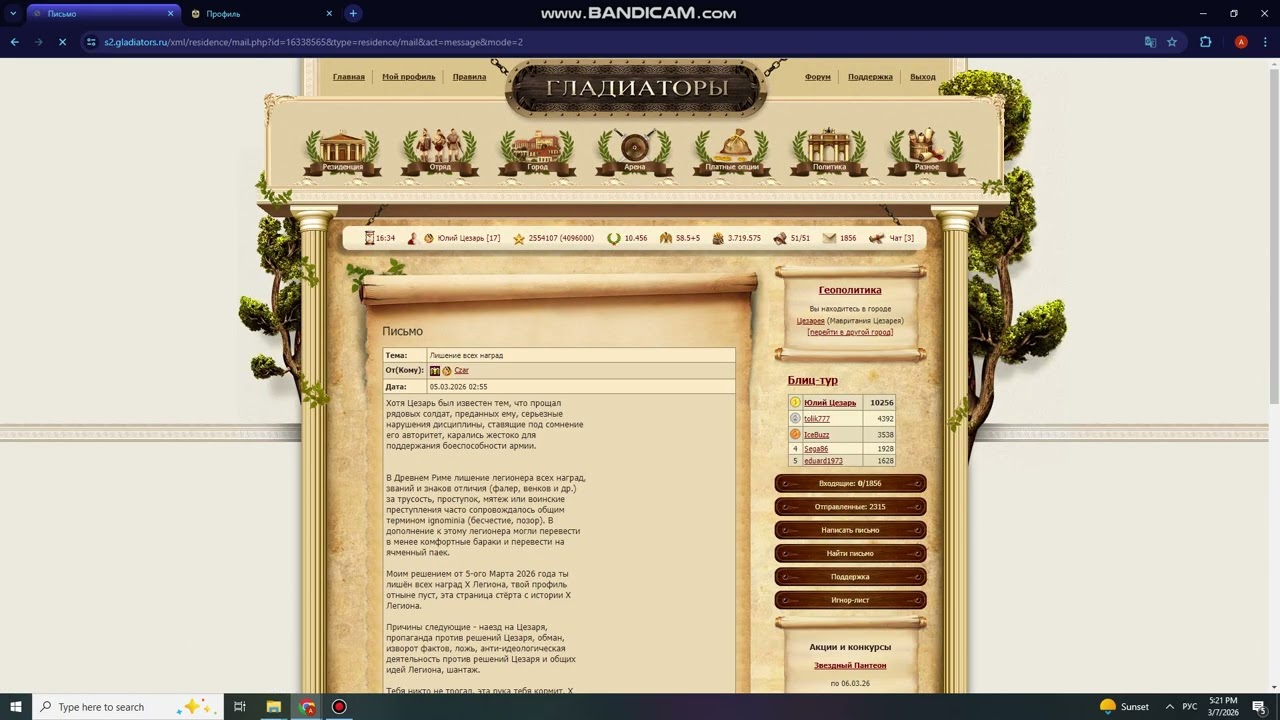Click перейти в другой город link

click(850, 332)
